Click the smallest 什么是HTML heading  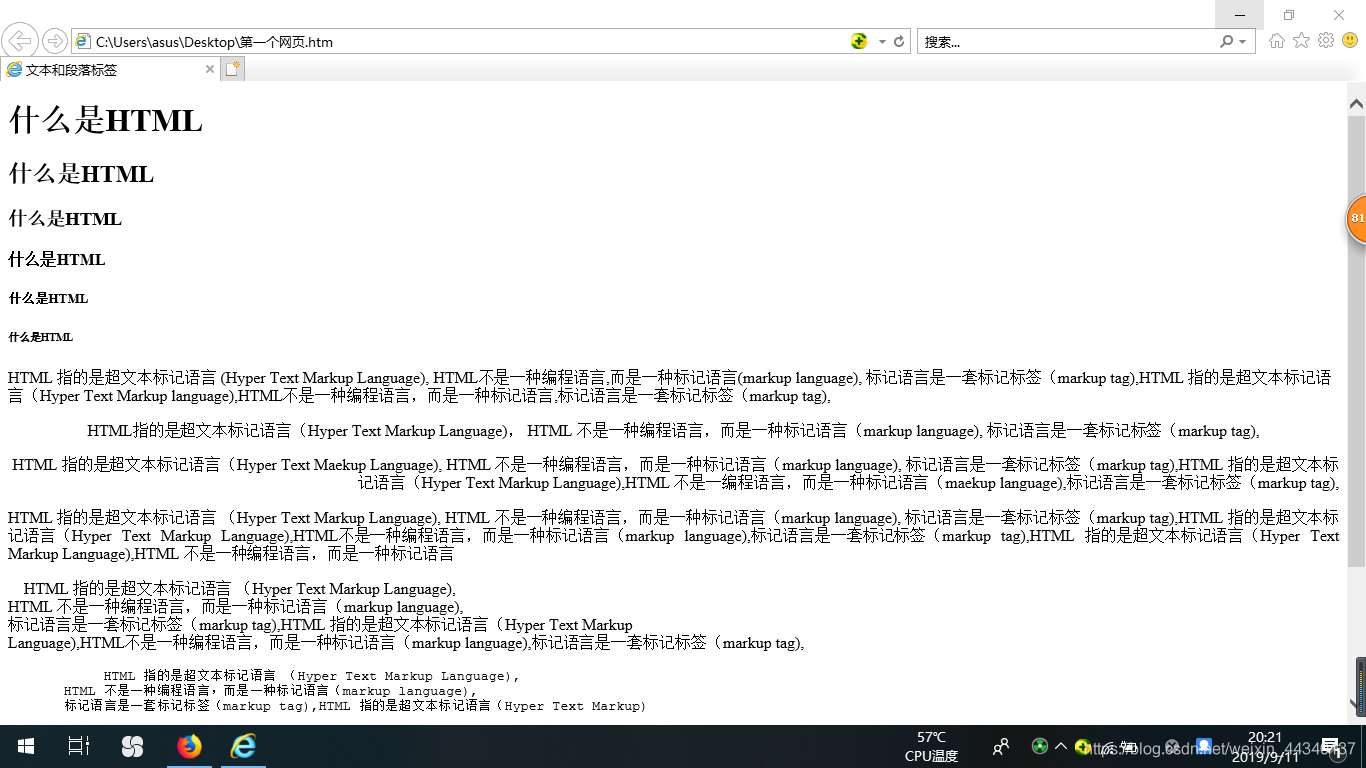(41, 337)
